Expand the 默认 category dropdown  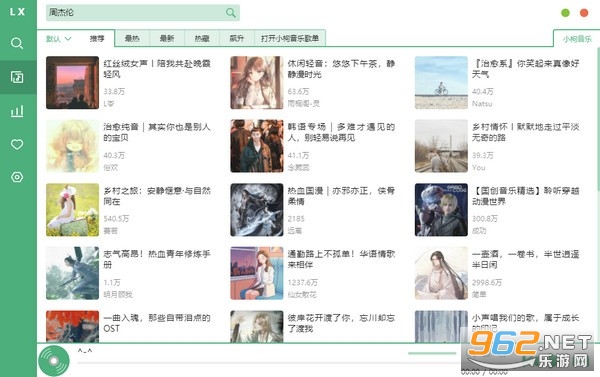click(59, 39)
